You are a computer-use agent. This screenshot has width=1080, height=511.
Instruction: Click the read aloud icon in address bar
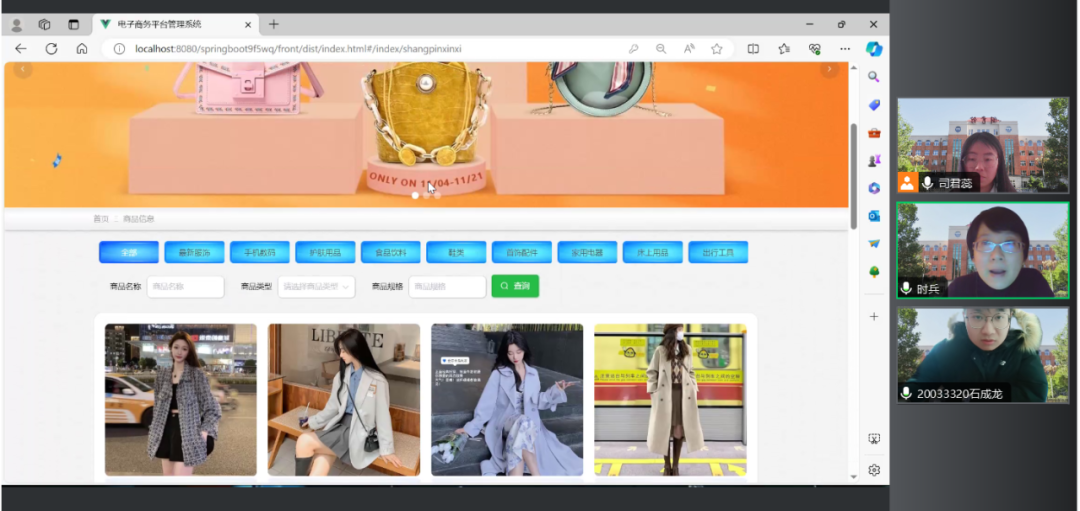[689, 48]
